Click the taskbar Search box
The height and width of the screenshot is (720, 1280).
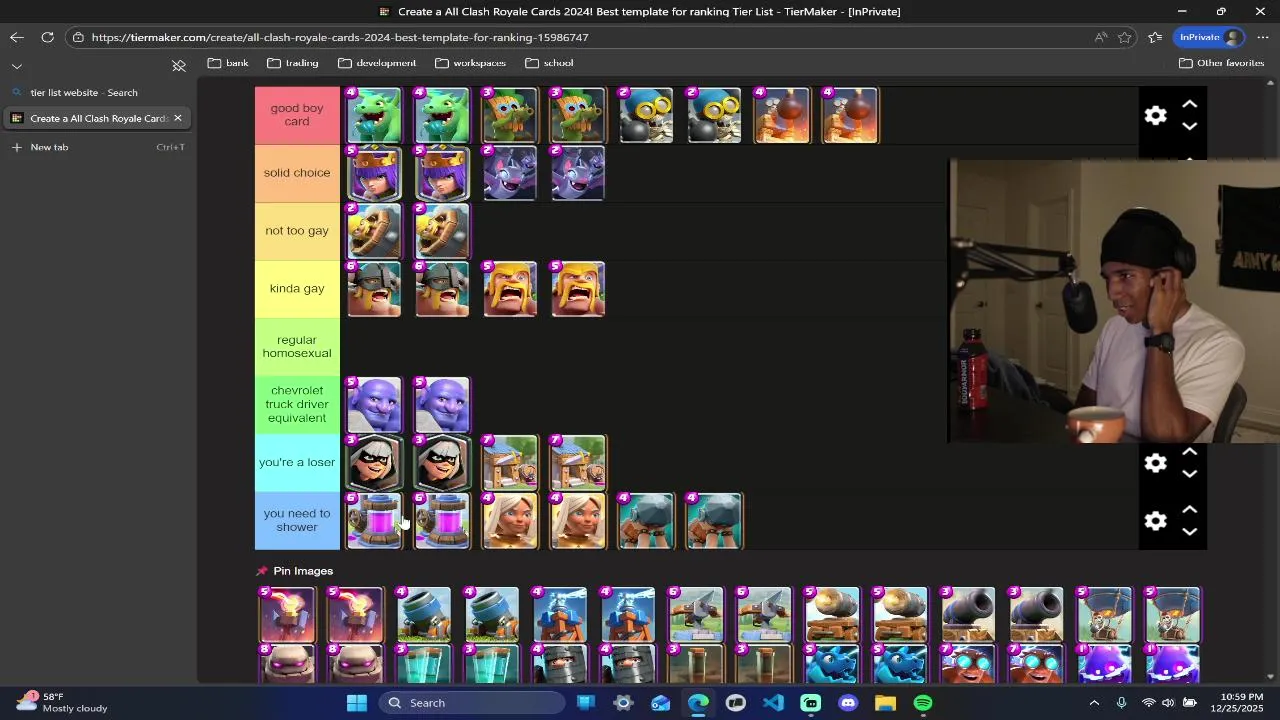tap(472, 703)
